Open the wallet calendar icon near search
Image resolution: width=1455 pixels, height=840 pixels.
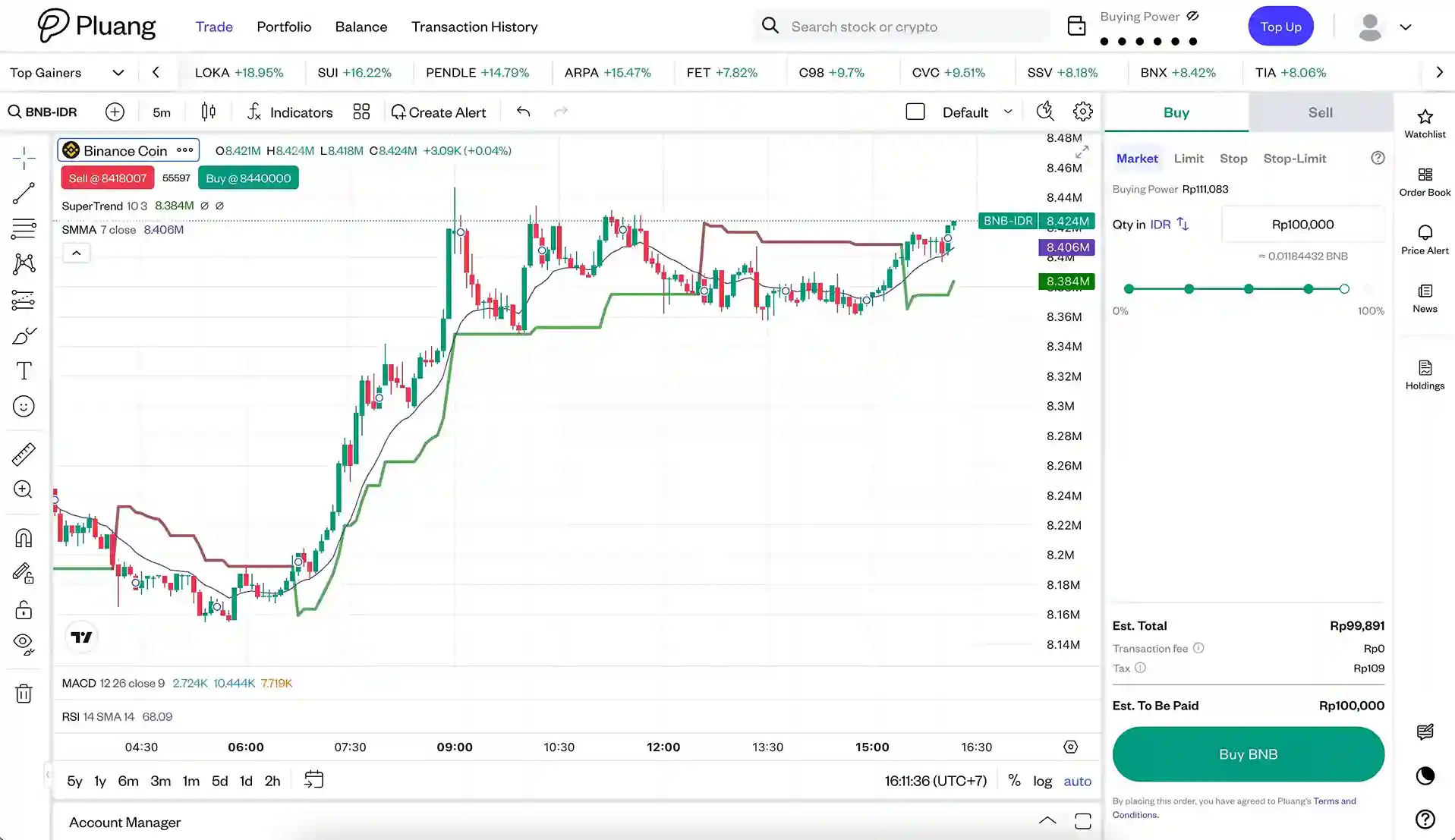click(1076, 26)
